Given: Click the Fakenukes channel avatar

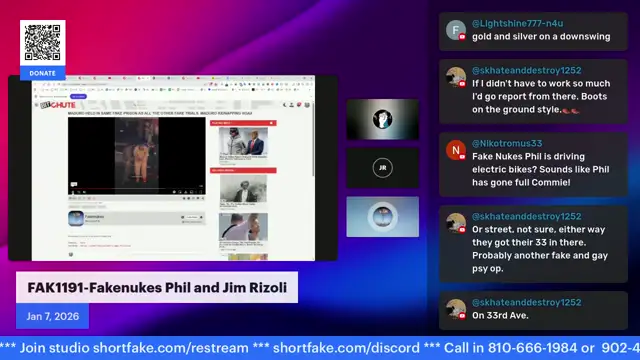Looking at the screenshot, I should click(x=76, y=218).
